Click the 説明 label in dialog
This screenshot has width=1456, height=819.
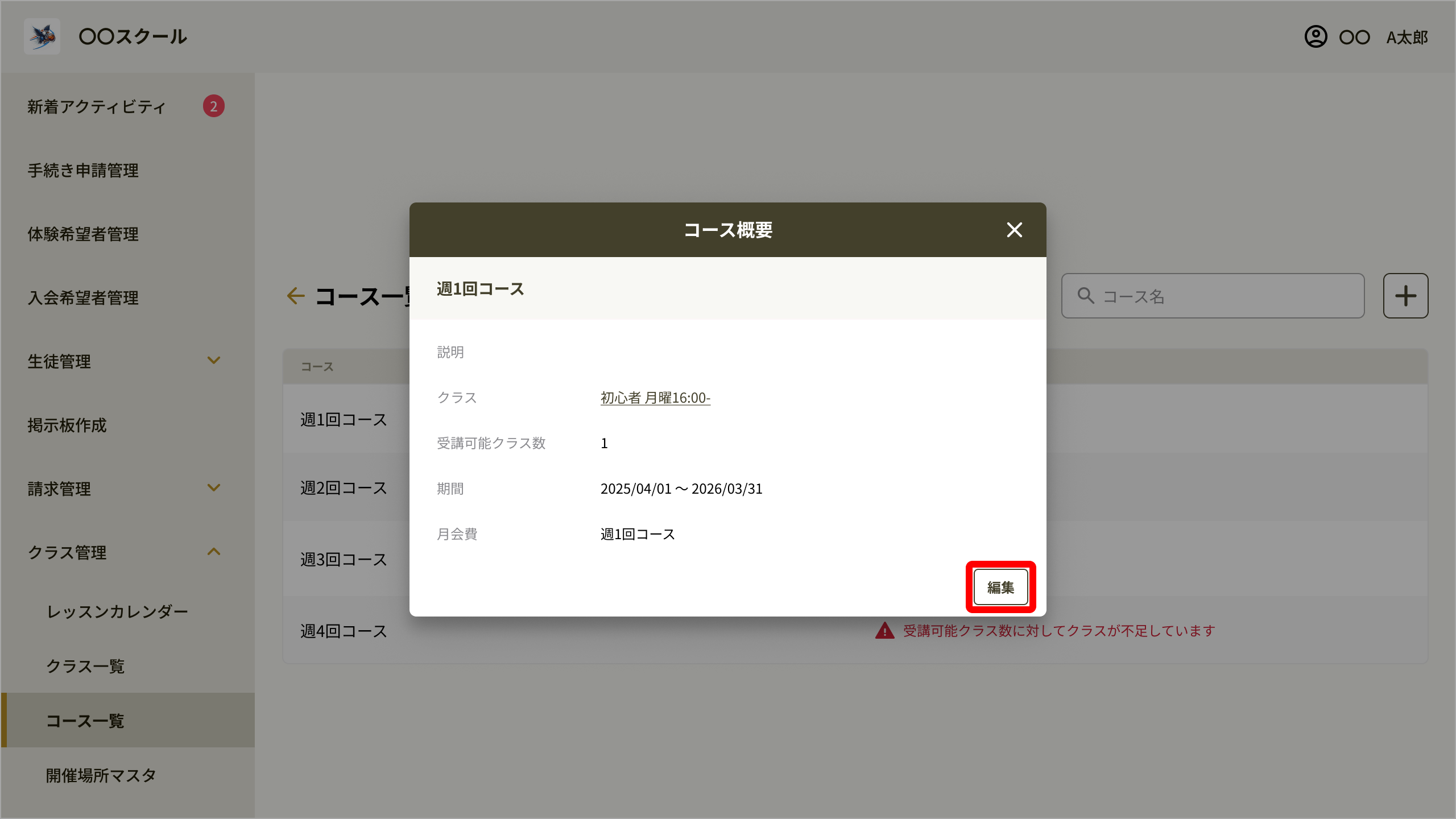(x=450, y=352)
